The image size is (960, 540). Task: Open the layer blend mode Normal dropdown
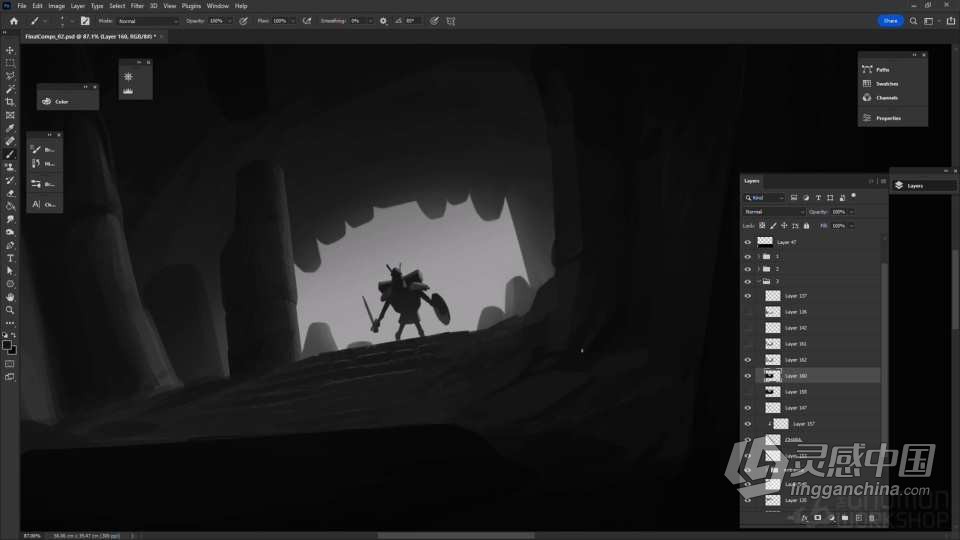pos(774,212)
